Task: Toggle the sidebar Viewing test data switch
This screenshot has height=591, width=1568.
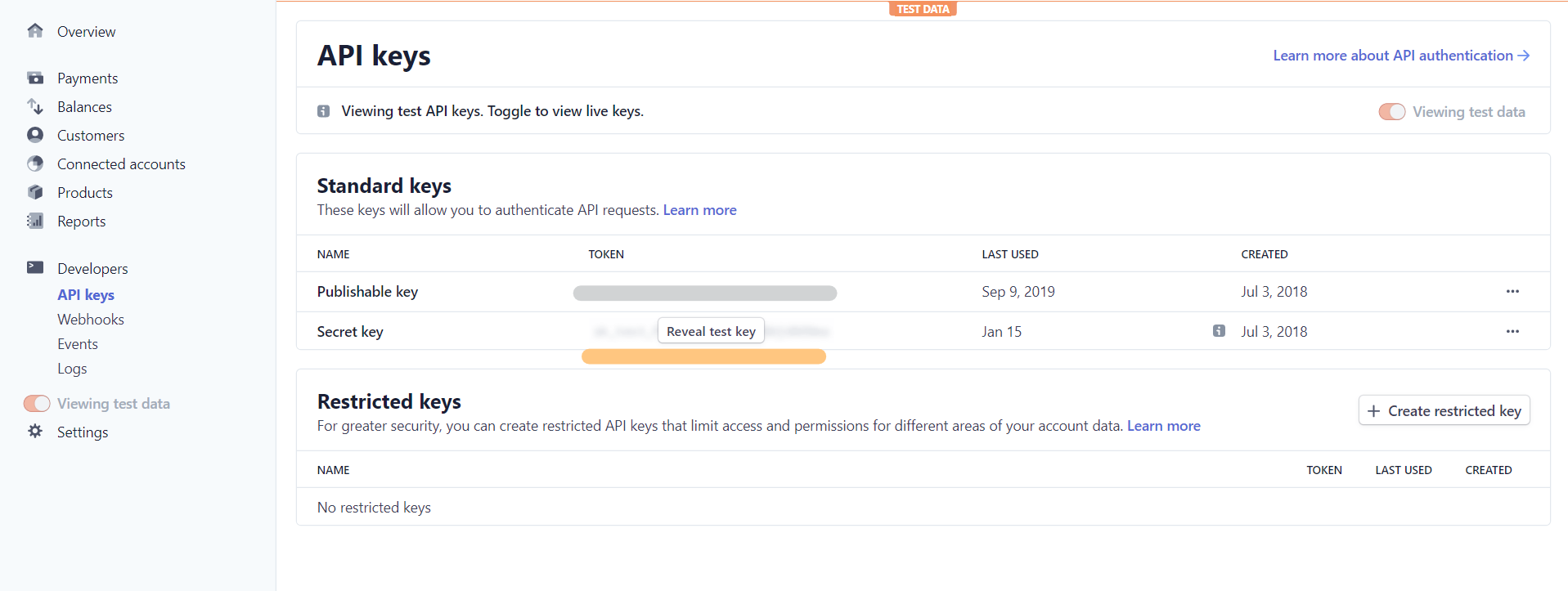Action: tap(37, 404)
